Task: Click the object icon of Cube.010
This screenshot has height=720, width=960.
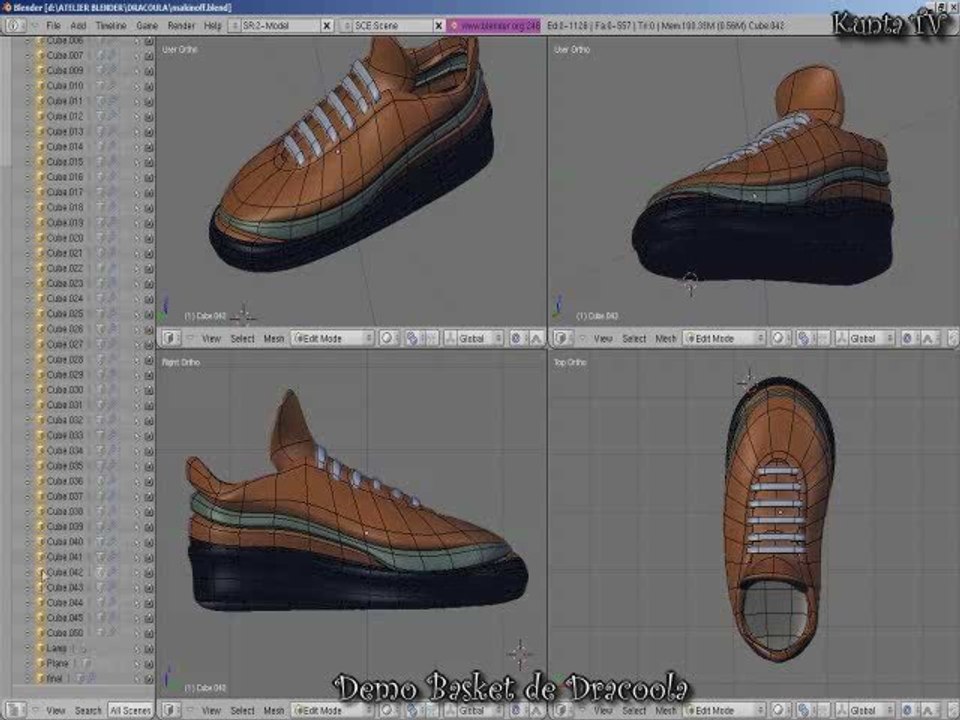Action: point(40,86)
